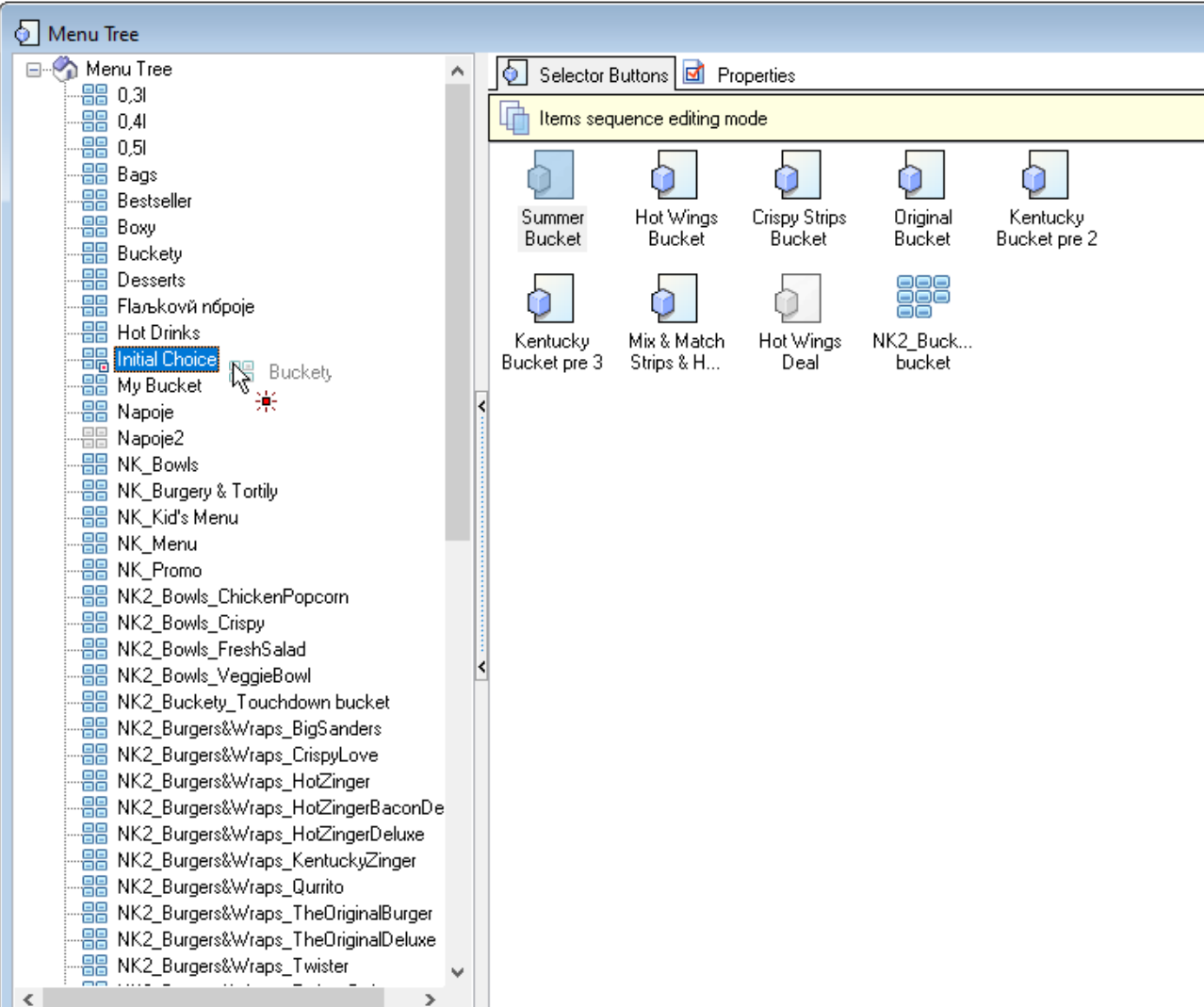Select the 0,5l tree item
This screenshot has width=1204, height=1007.
[x=131, y=148]
